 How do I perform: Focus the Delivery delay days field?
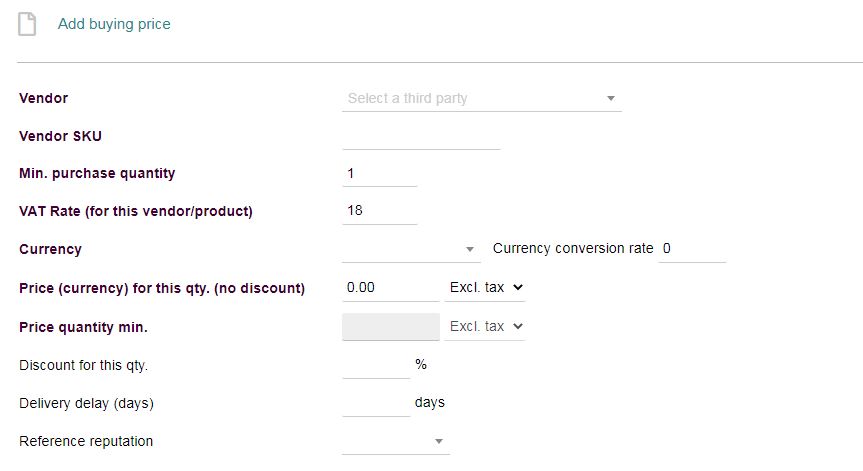[x=375, y=403]
